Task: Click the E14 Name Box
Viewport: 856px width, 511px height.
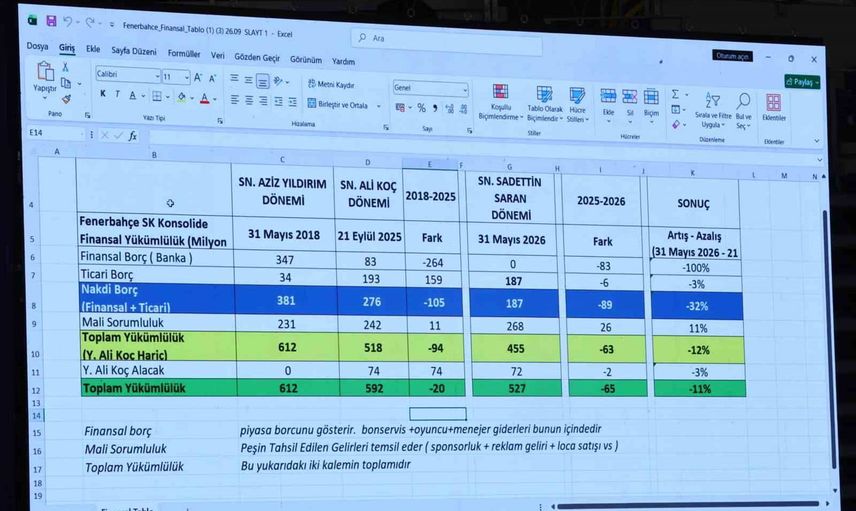Action: point(55,133)
